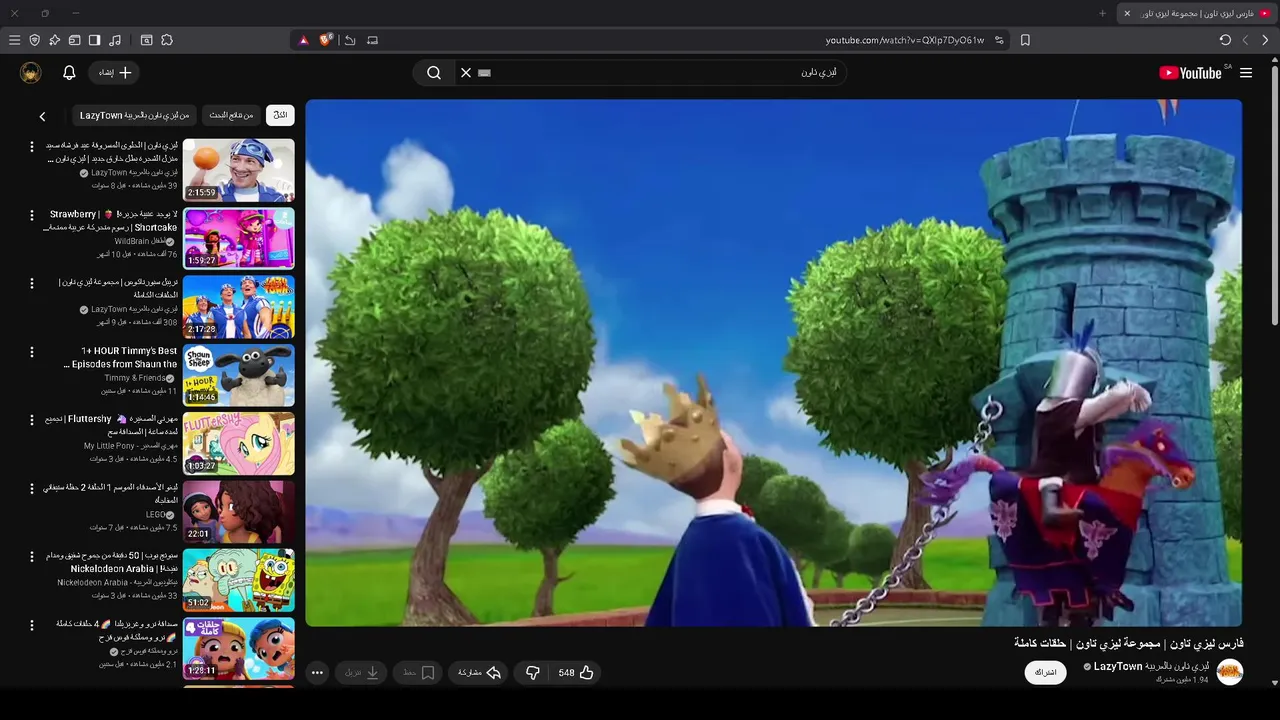Open options menu for Timmy's Best Episodes video
The height and width of the screenshot is (720, 1280).
tap(31, 352)
